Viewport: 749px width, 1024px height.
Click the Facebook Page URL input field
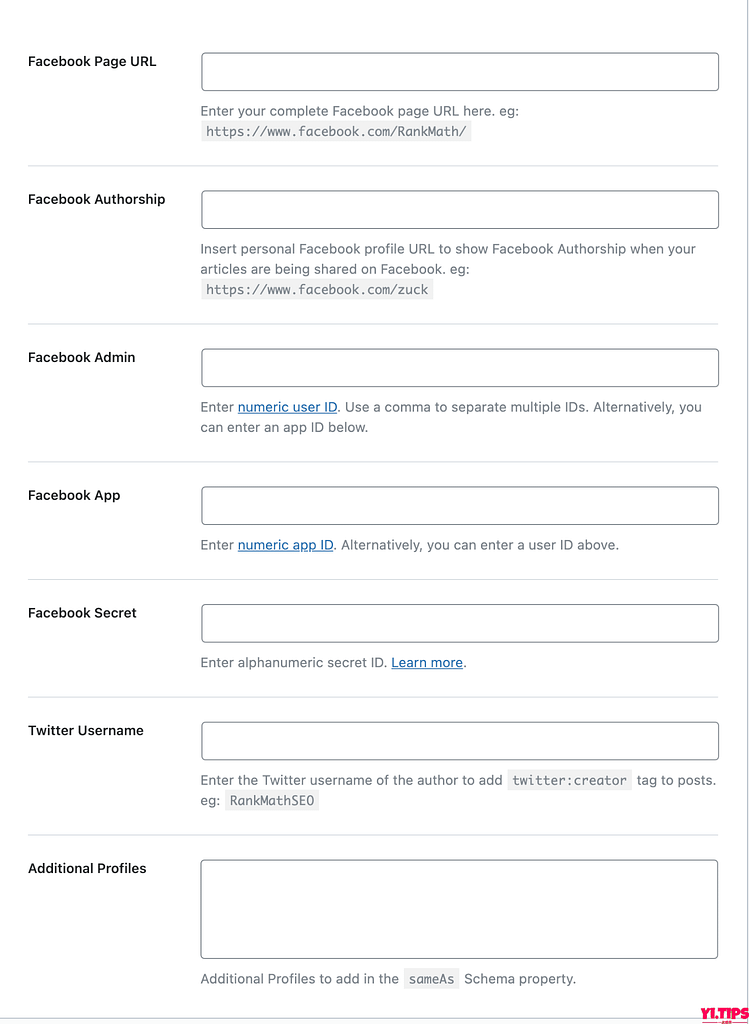coord(460,72)
